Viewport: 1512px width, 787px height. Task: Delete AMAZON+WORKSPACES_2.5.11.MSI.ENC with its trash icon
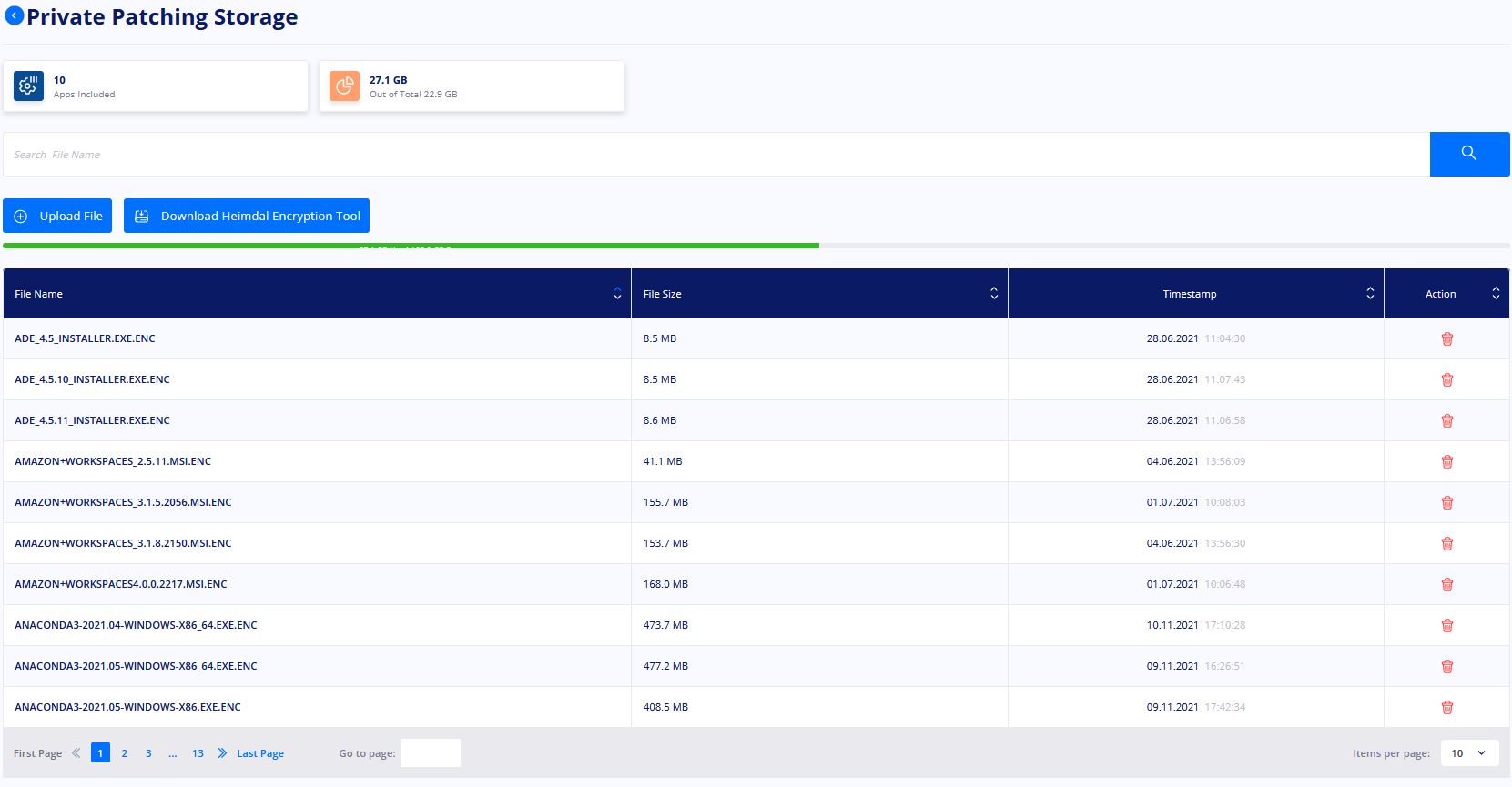point(1447,461)
